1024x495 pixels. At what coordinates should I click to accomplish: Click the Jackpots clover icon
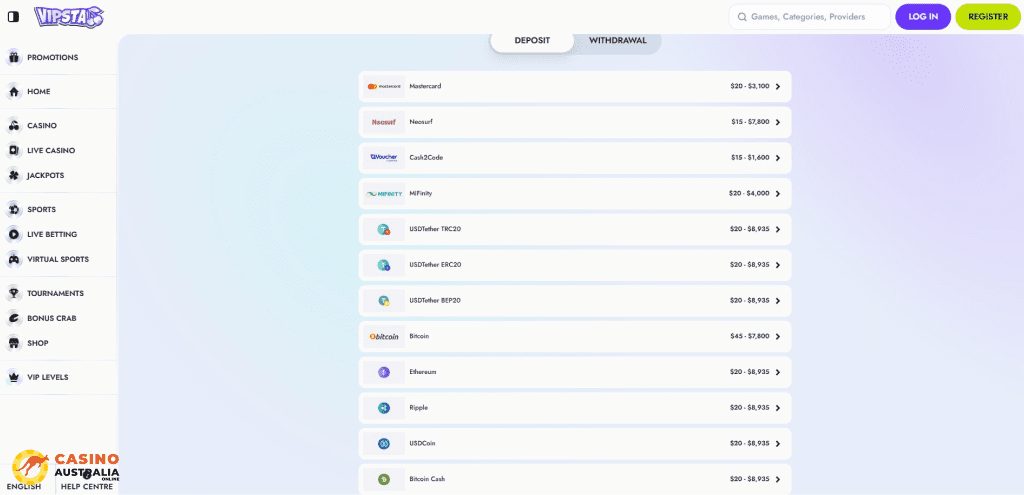point(14,175)
